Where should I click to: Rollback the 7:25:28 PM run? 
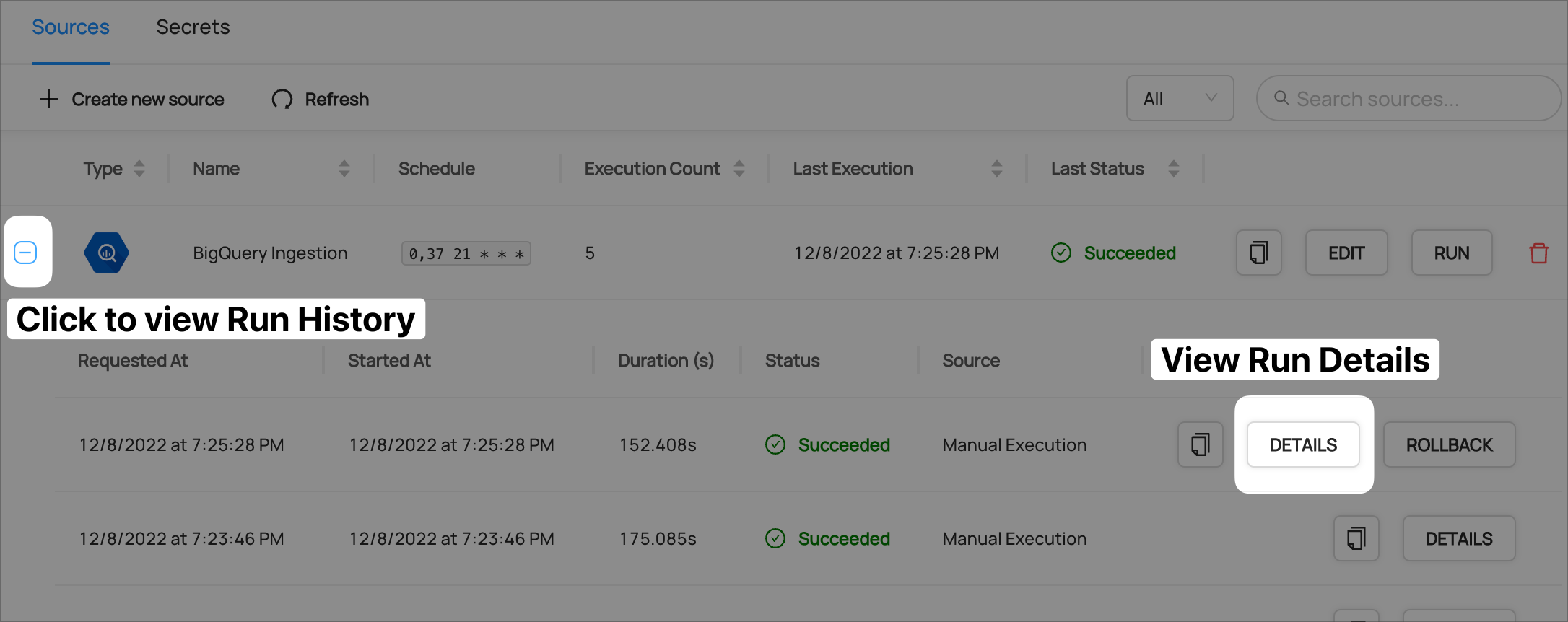[x=1449, y=444]
